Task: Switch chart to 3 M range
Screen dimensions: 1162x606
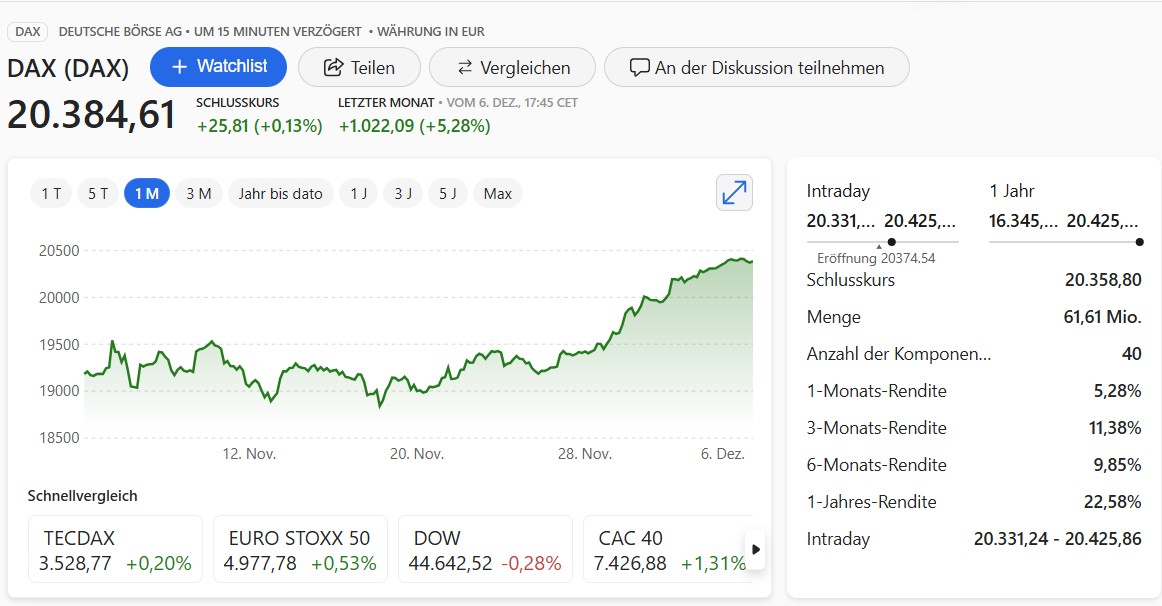Action: tap(198, 194)
